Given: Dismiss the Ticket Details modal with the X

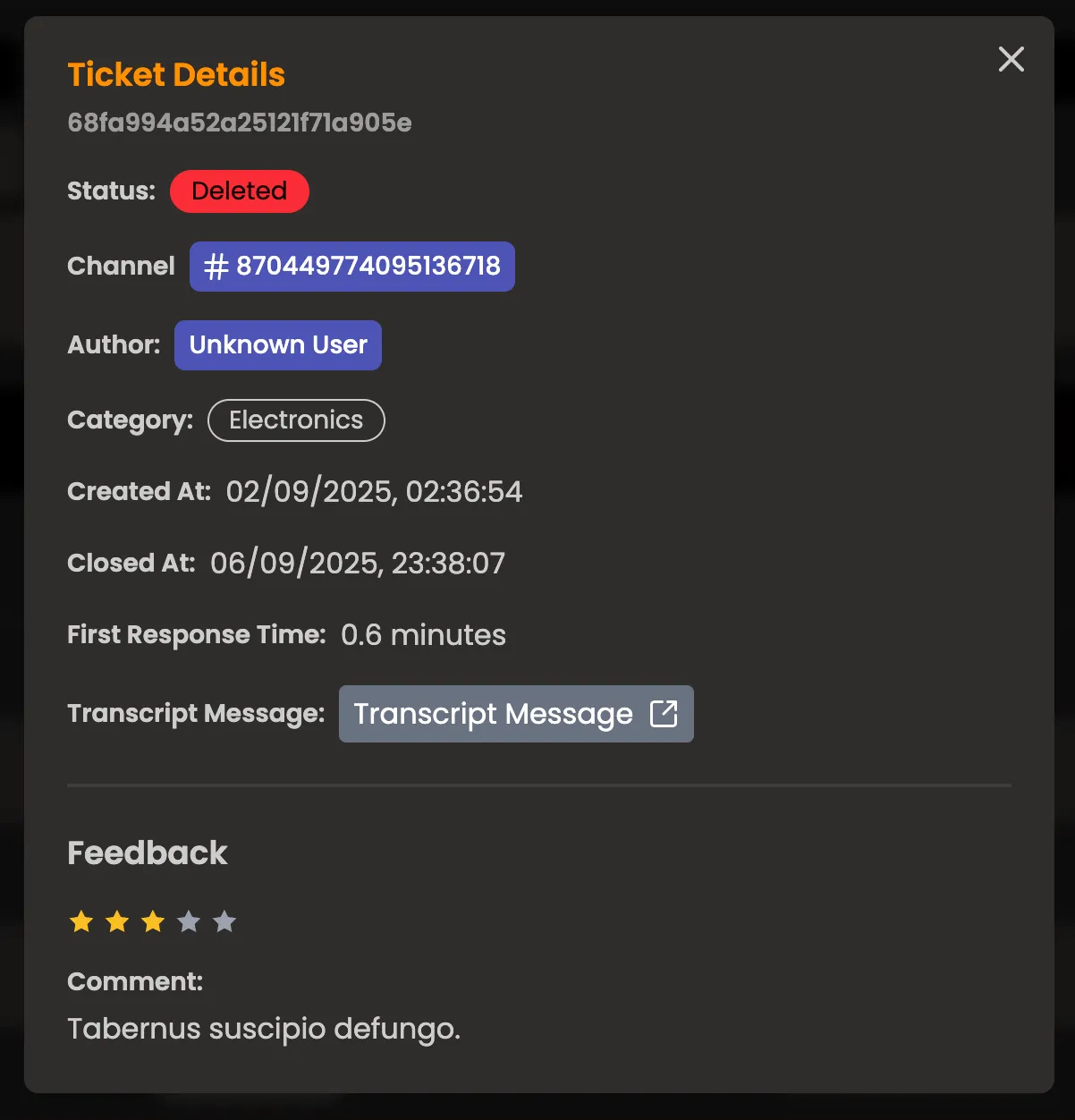Looking at the screenshot, I should [x=1011, y=59].
